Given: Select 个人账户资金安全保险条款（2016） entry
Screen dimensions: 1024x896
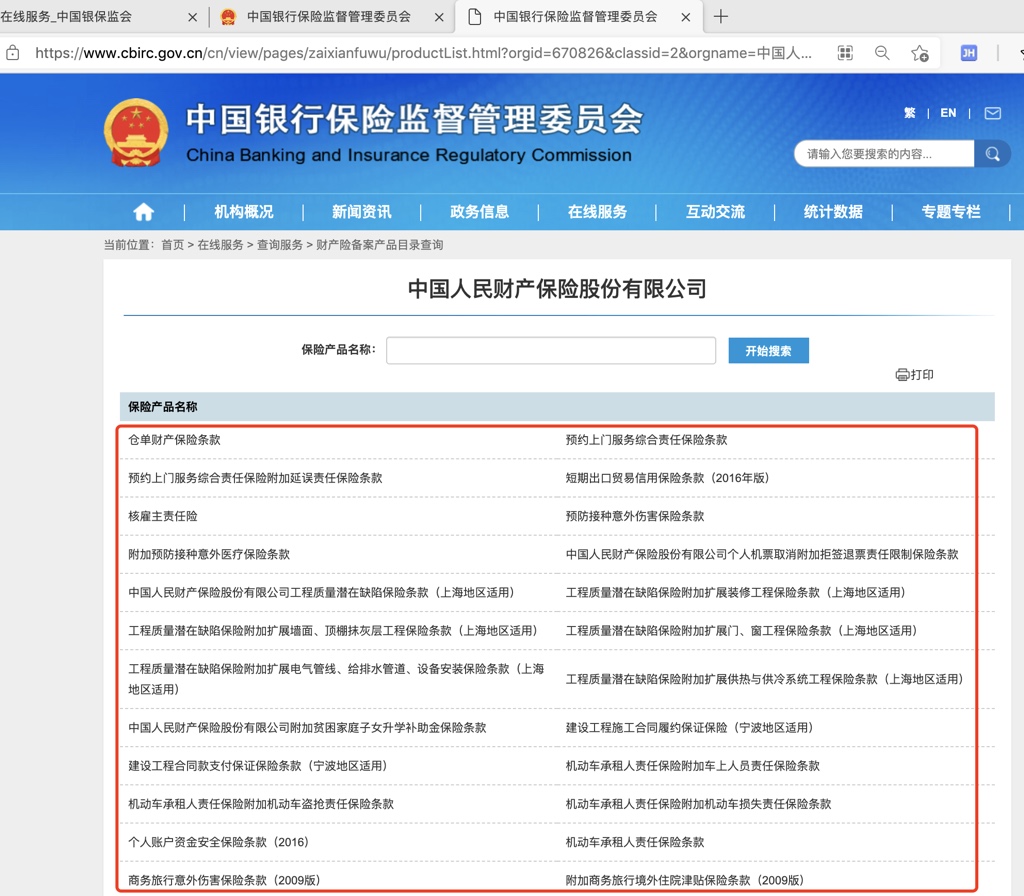Looking at the screenshot, I should click(218, 842).
